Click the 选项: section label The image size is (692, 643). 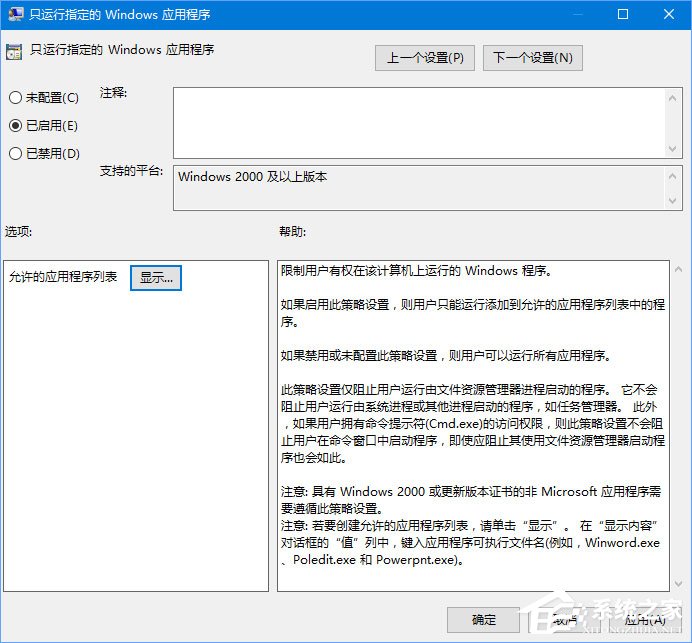coord(19,231)
